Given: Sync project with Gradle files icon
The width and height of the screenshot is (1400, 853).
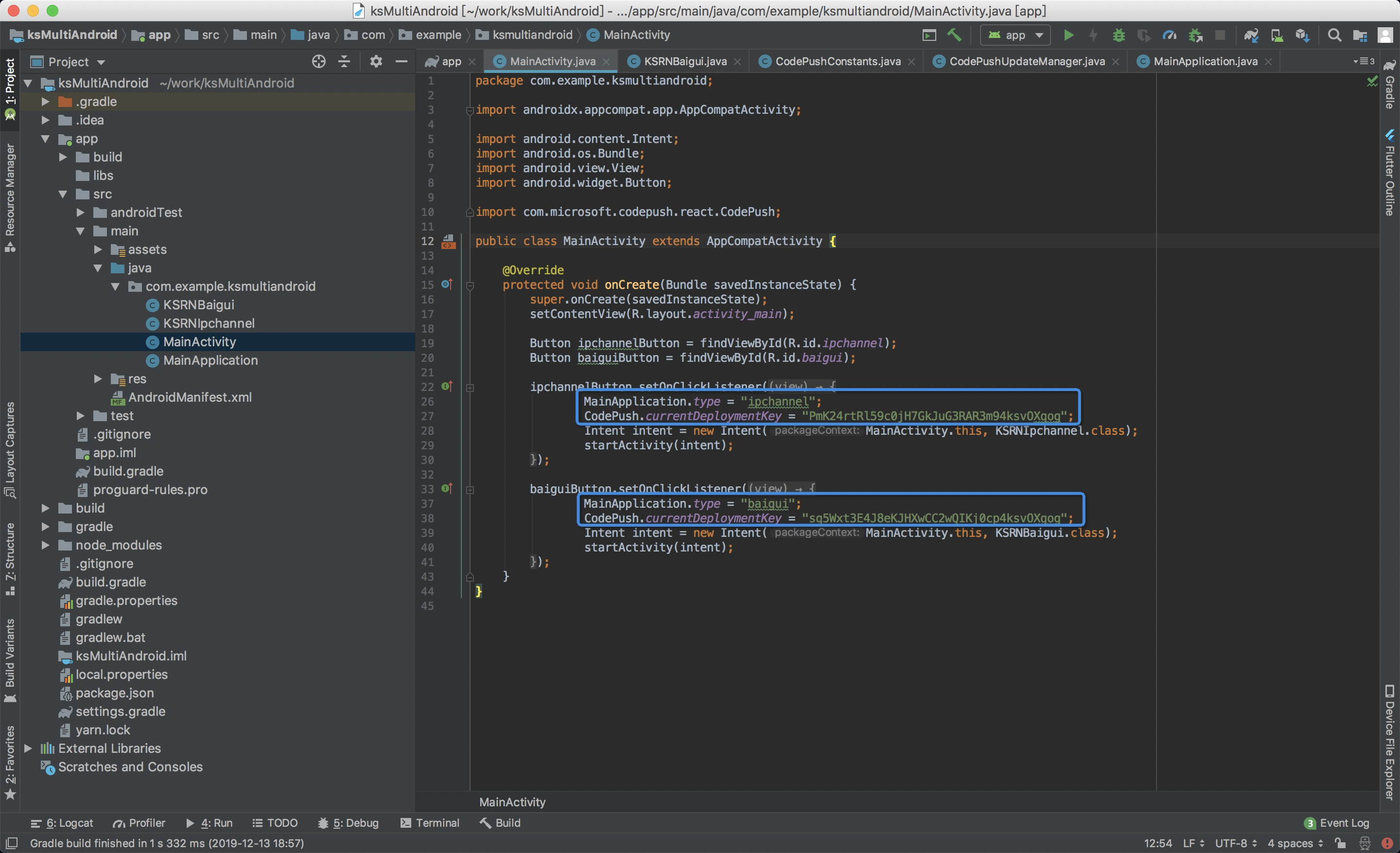Looking at the screenshot, I should [1251, 35].
